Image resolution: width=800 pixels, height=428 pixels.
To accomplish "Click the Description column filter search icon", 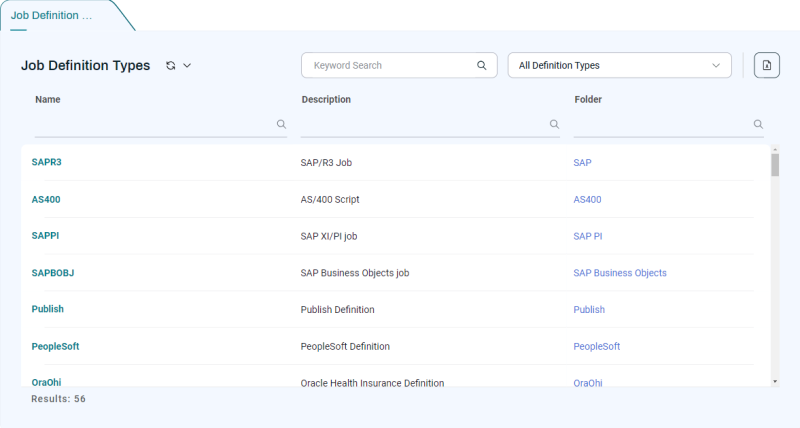I will [x=554, y=125].
